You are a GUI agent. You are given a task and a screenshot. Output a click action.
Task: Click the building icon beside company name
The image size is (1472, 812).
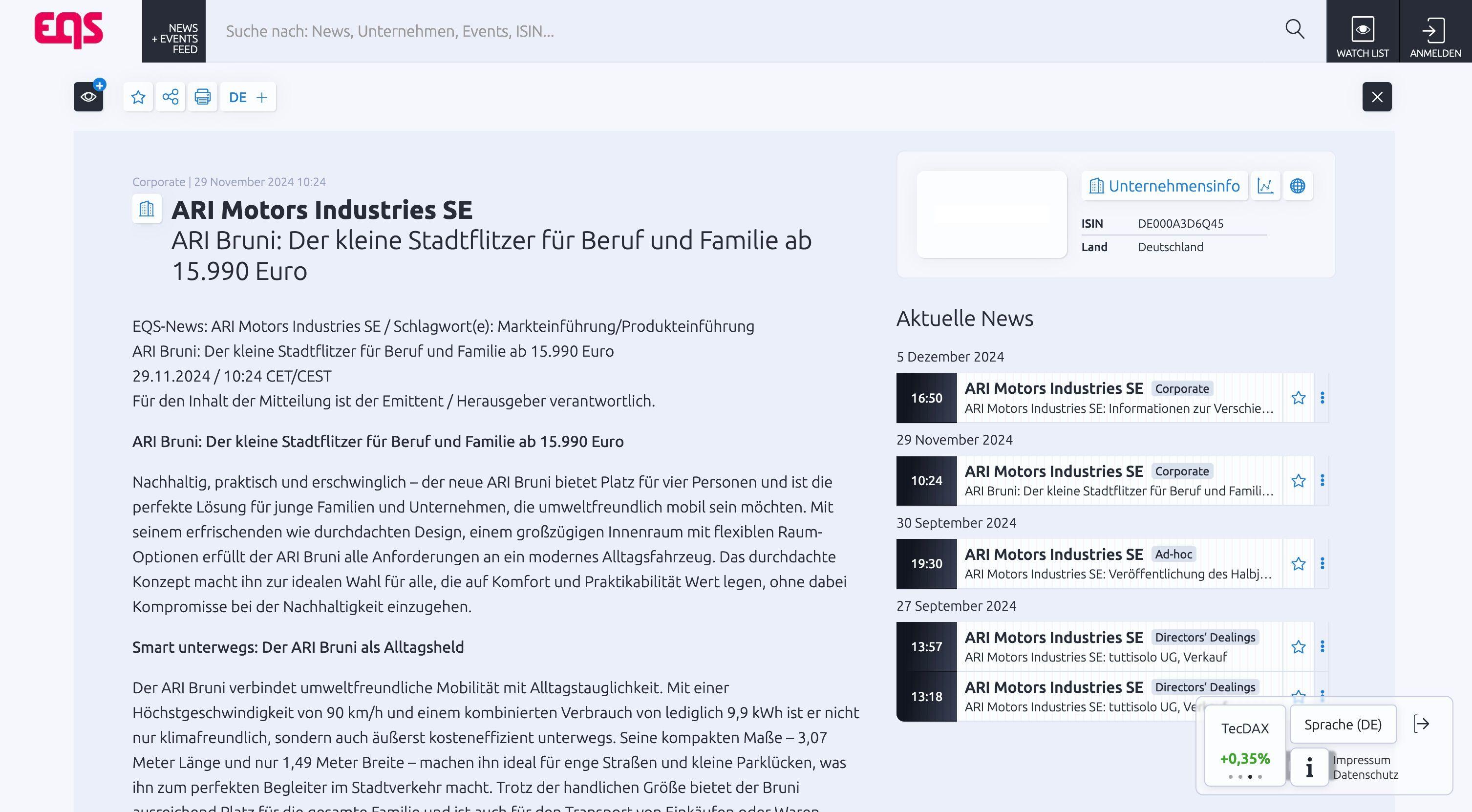click(x=147, y=209)
